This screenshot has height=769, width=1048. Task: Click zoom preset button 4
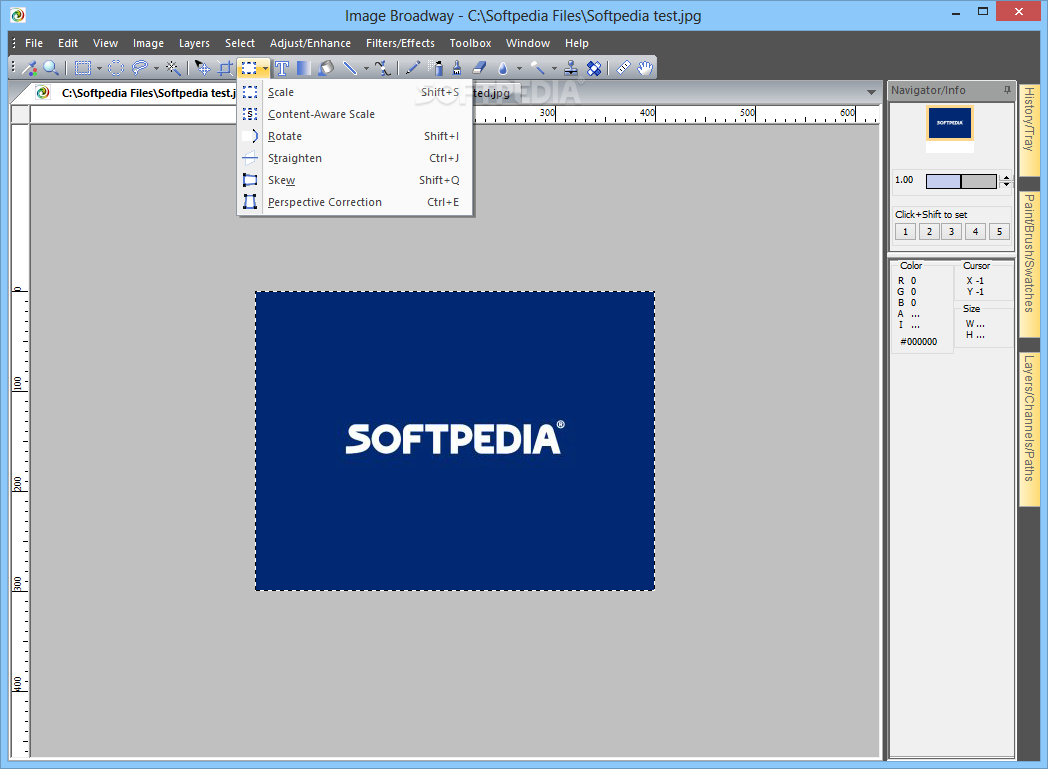[975, 232]
